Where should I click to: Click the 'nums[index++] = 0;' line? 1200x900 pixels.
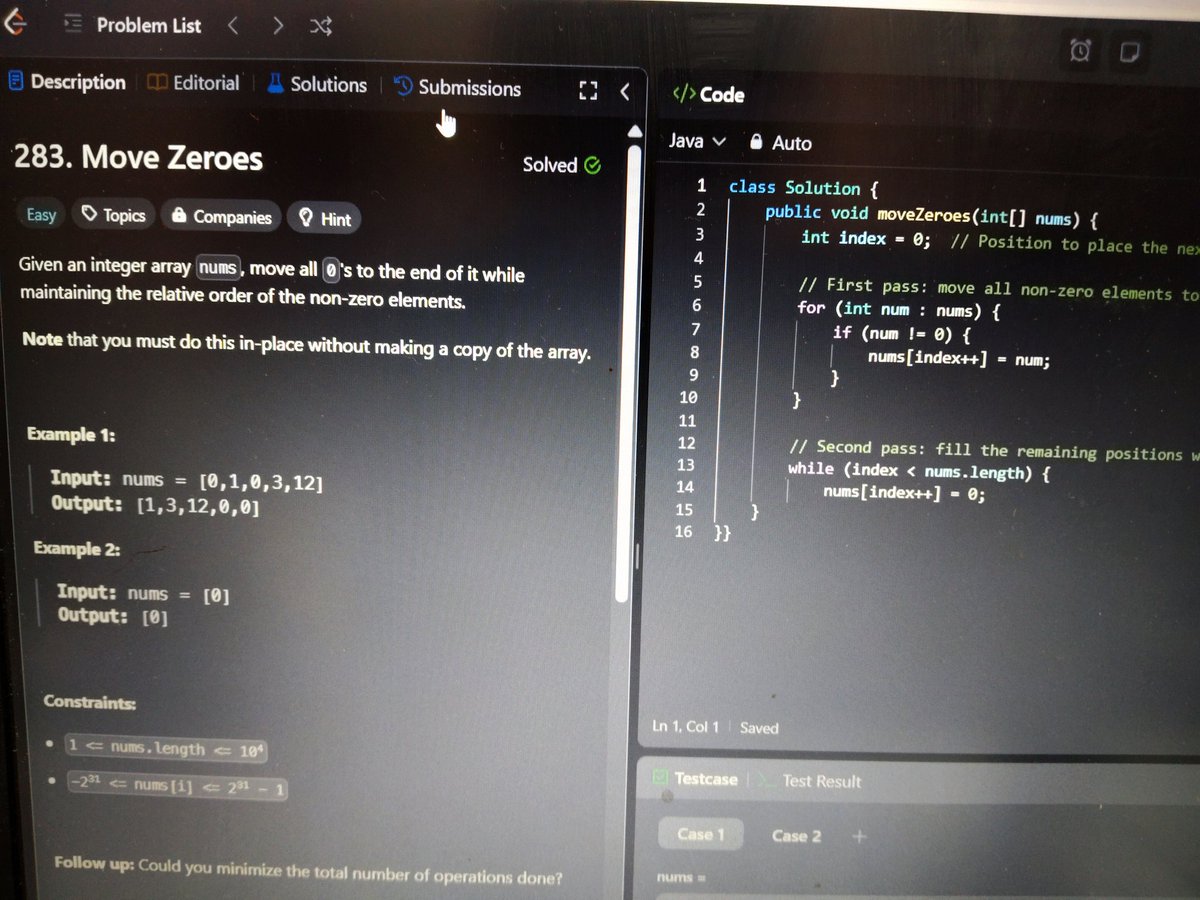pyautogui.click(x=904, y=493)
